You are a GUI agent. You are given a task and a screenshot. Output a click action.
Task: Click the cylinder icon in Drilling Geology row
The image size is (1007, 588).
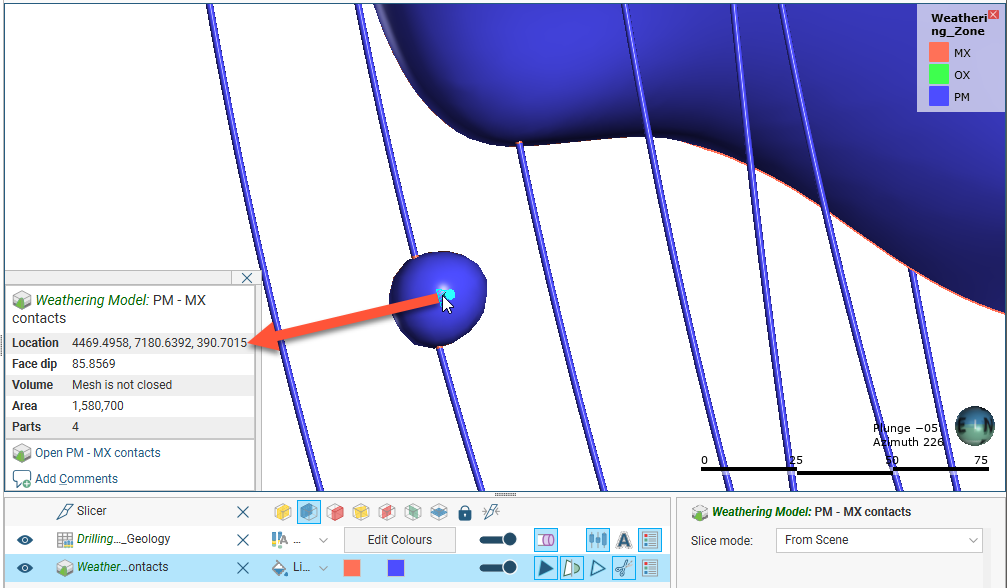546,540
